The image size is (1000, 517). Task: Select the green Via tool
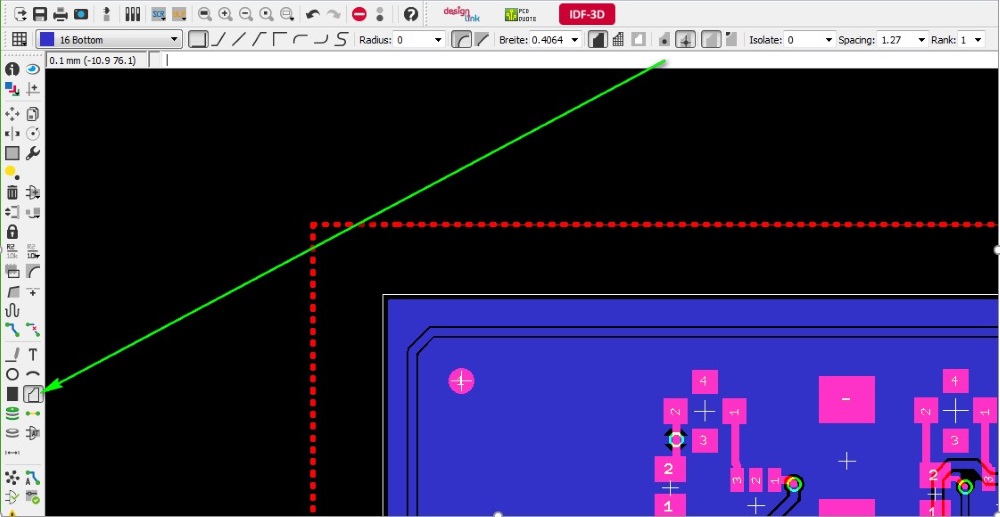[x=12, y=413]
